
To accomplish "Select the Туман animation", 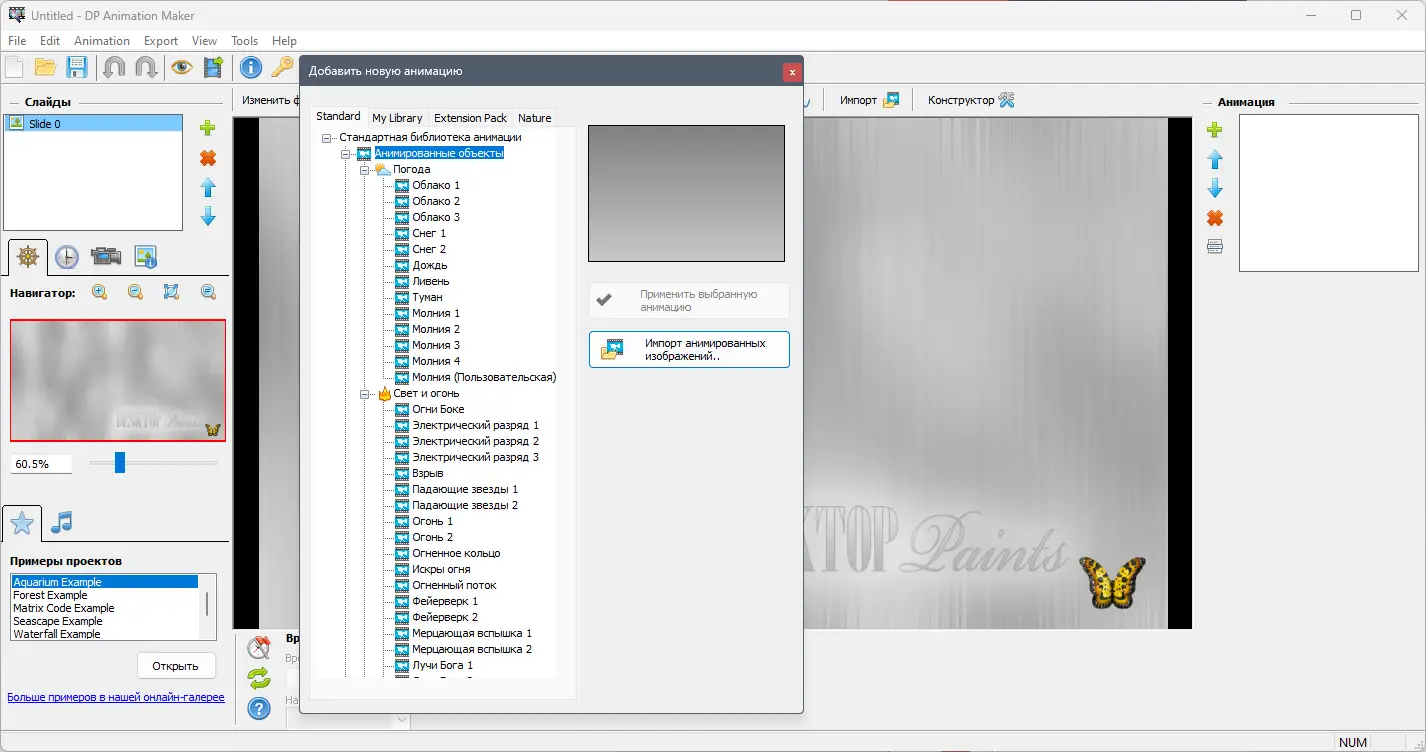I will (x=427, y=298).
